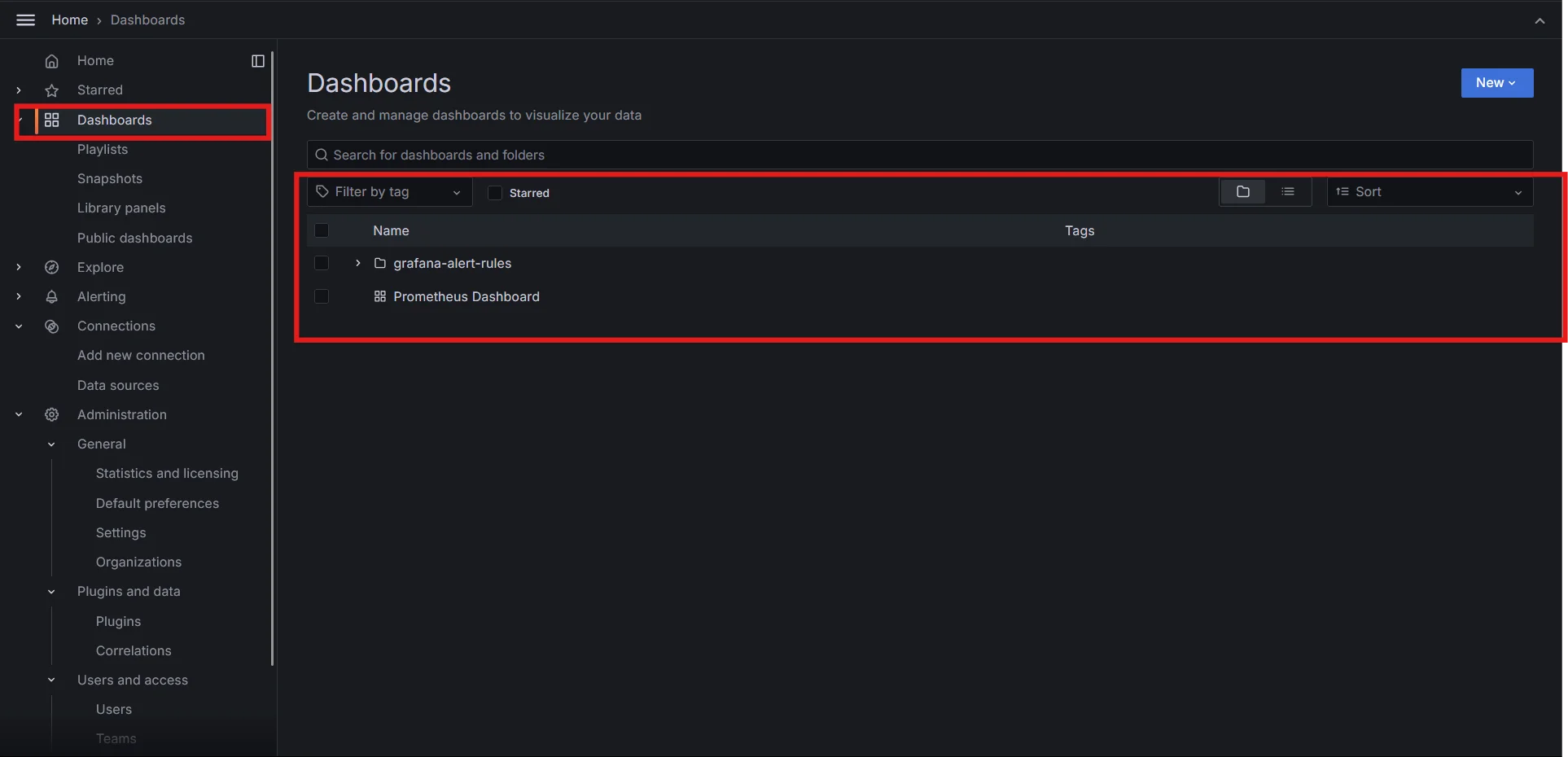
Task: Open the Prometheus Dashboard link
Action: coord(466,296)
